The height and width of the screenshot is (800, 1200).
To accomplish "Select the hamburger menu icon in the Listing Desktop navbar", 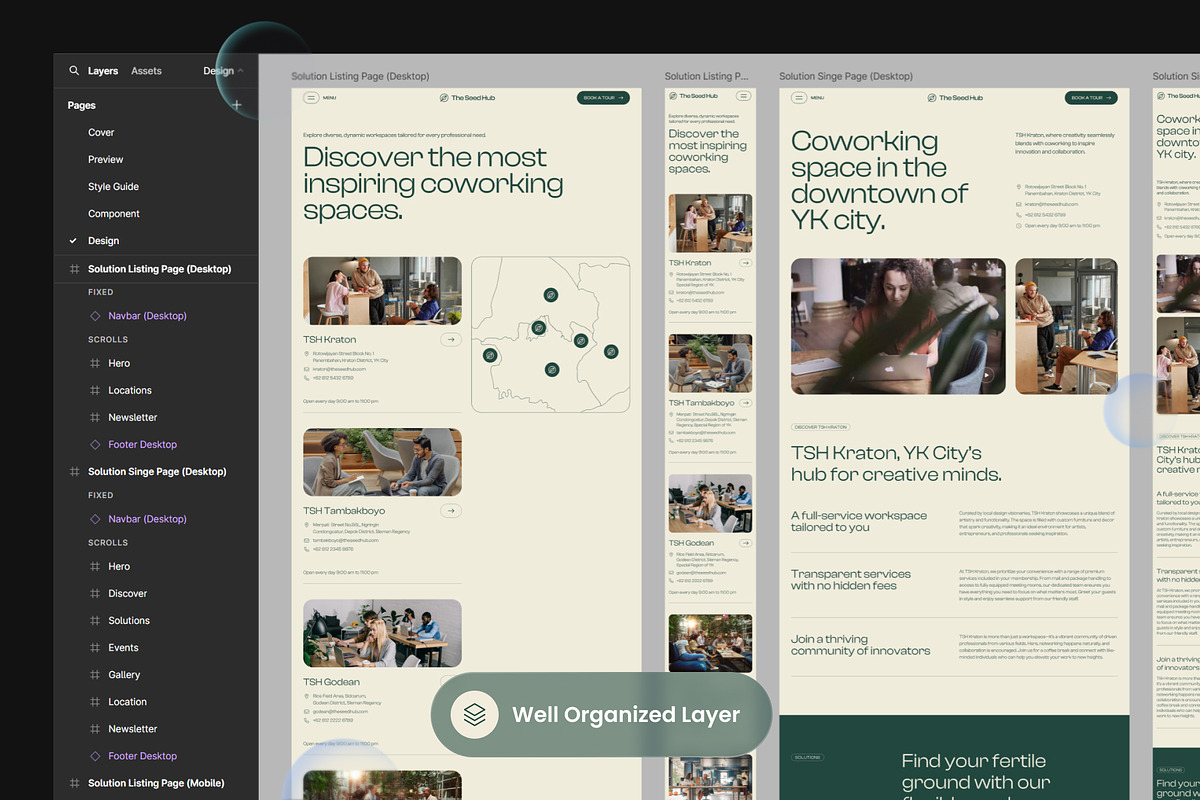I will pyautogui.click(x=311, y=98).
